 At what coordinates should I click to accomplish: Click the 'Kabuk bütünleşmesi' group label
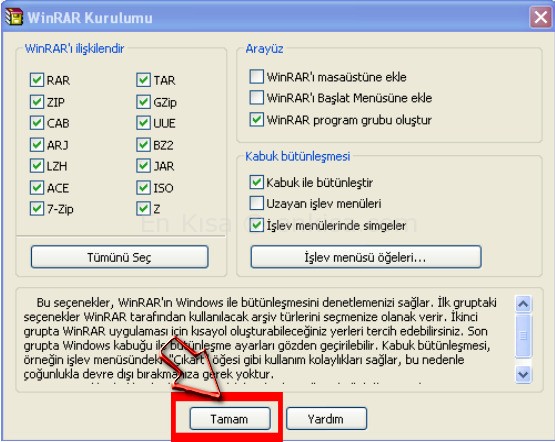click(x=298, y=156)
